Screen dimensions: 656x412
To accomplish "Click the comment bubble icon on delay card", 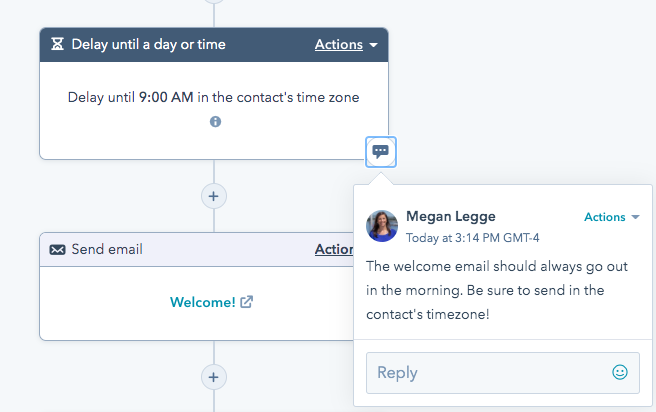I will pos(381,152).
